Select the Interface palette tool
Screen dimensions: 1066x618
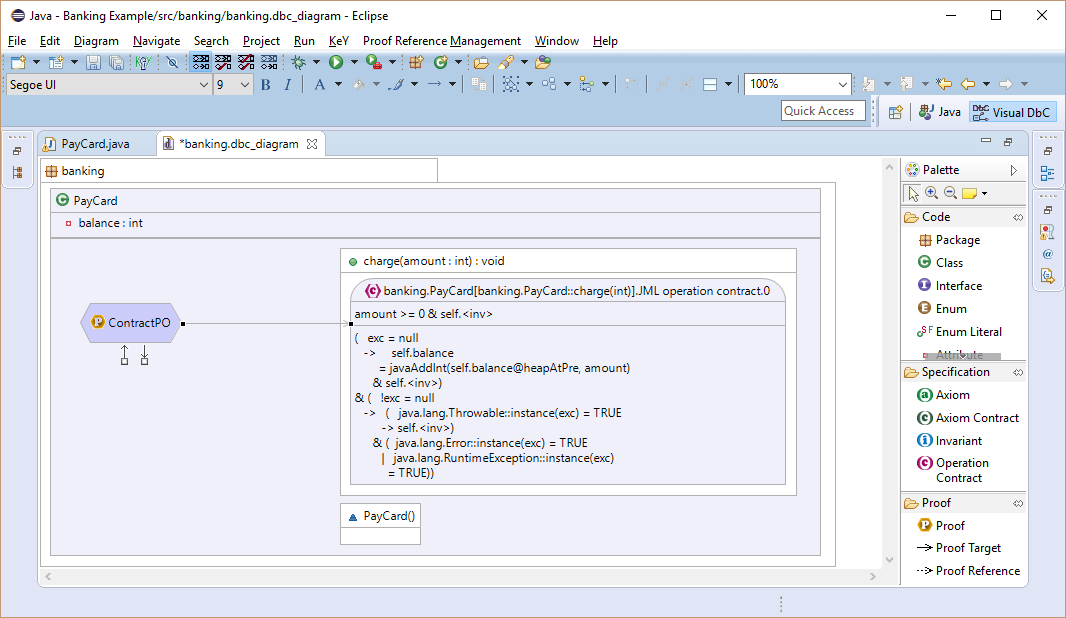[950, 286]
